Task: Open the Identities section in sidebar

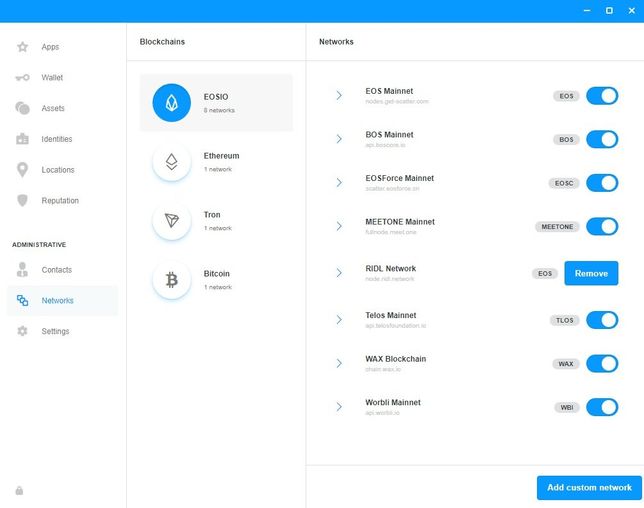Action: (56, 139)
